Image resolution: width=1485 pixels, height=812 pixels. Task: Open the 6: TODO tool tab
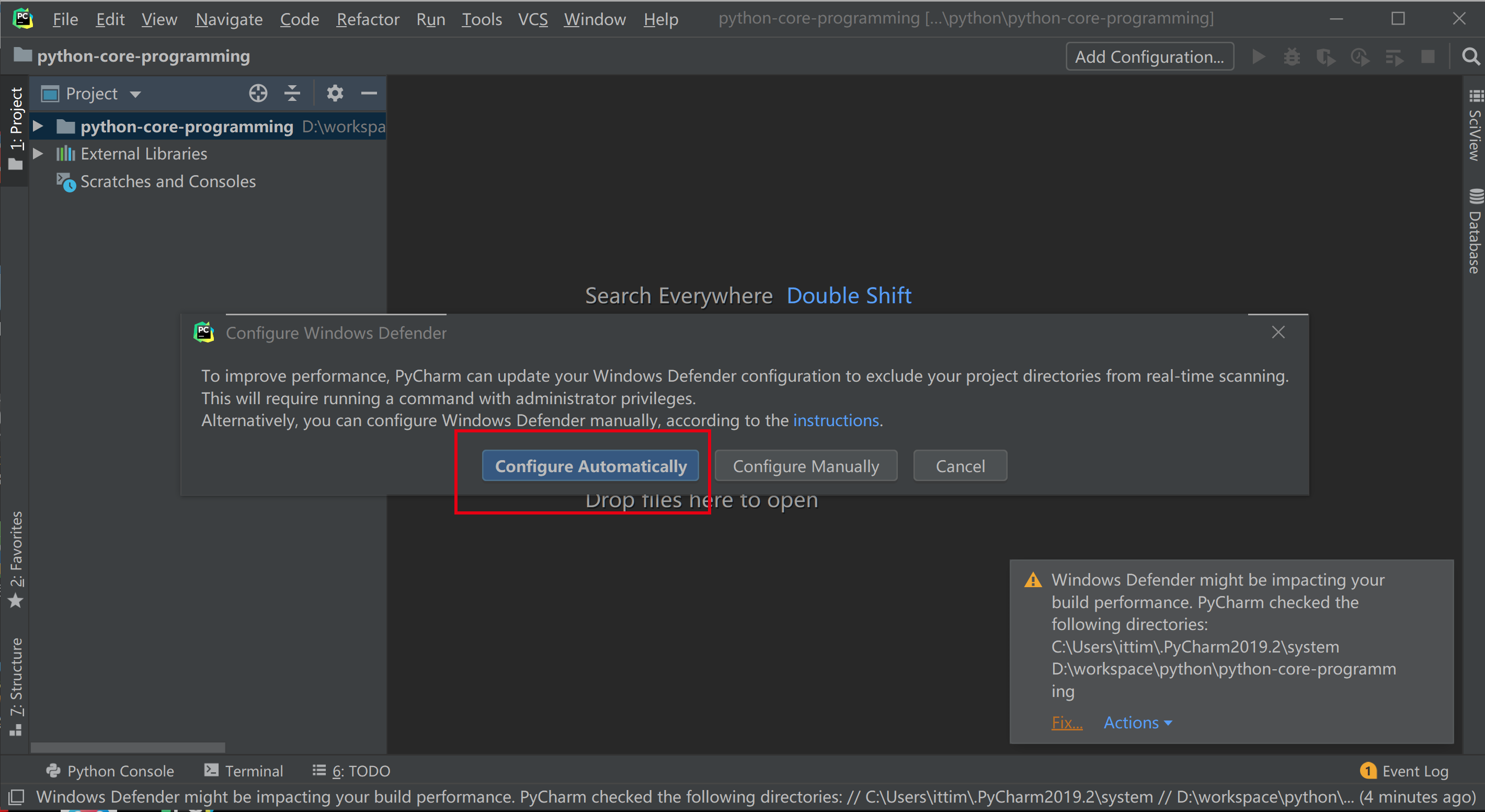point(351,771)
